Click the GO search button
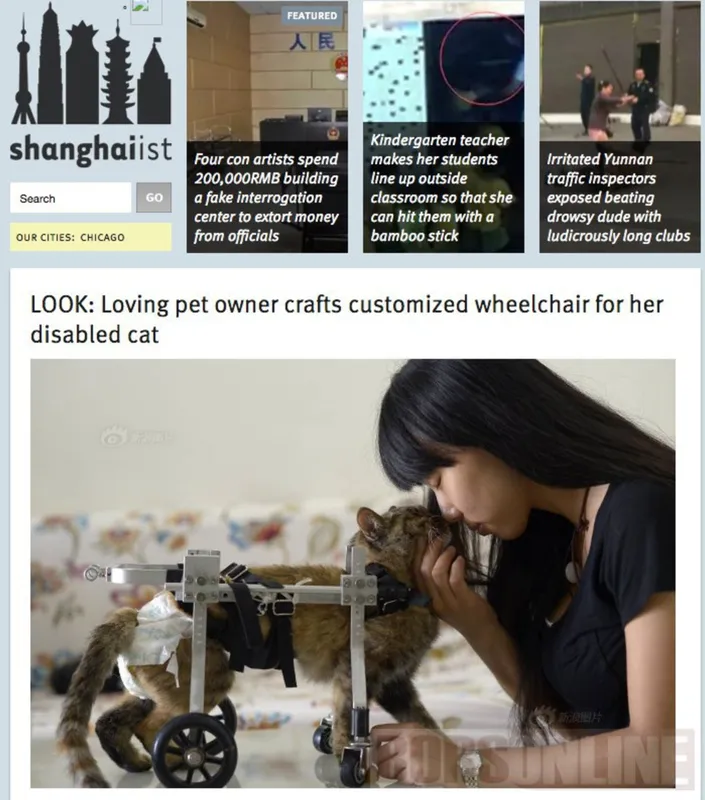This screenshot has height=800, width=705. pos(154,197)
